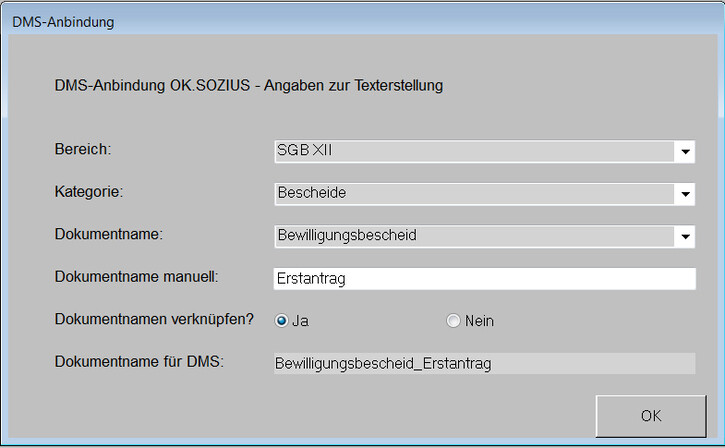Click the Bereich: label
Viewport: 725px width, 448px height.
click(83, 149)
